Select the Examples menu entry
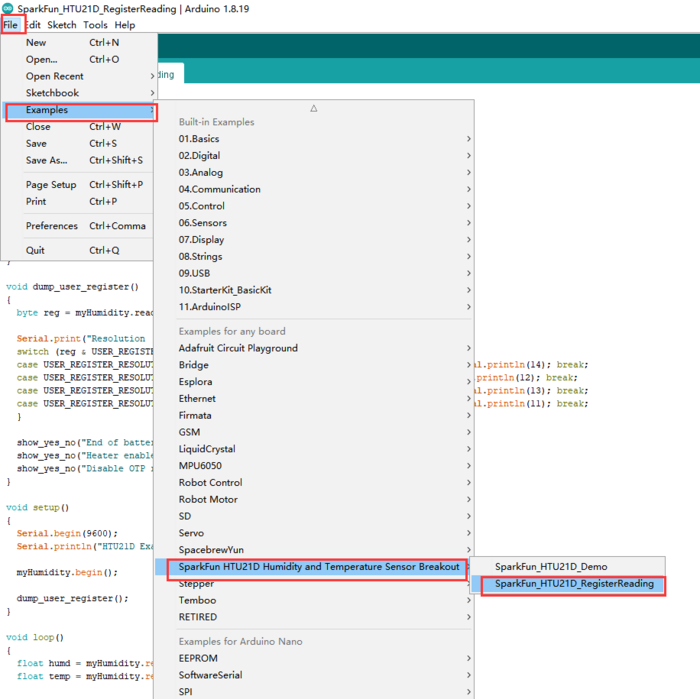Screen dimensions: 700x699 click(x=79, y=110)
